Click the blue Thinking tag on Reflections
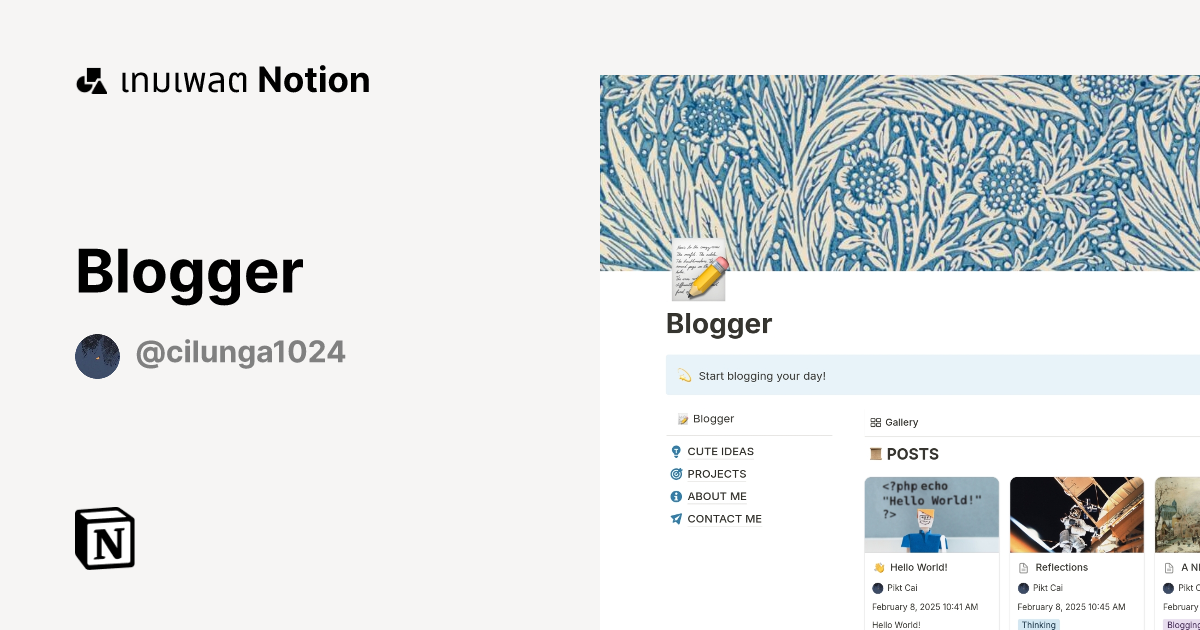This screenshot has height=630, width=1200. click(x=1038, y=624)
